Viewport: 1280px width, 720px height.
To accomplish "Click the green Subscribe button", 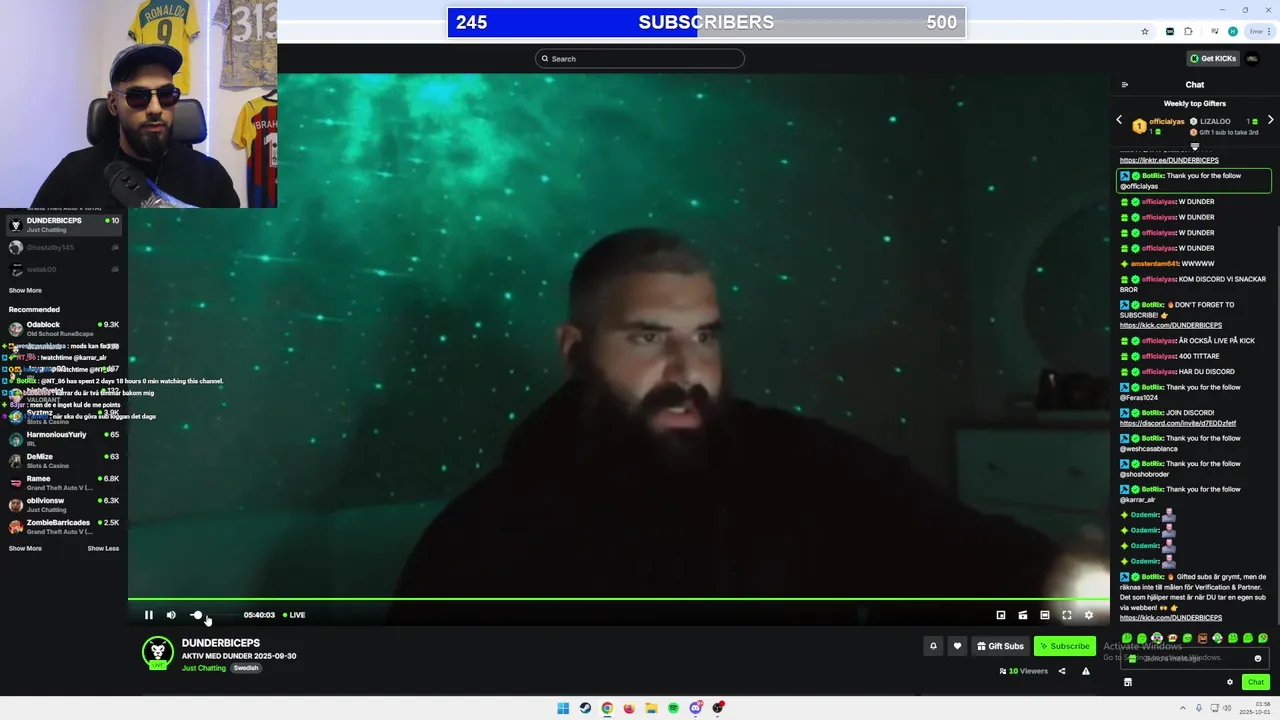I will point(1064,646).
